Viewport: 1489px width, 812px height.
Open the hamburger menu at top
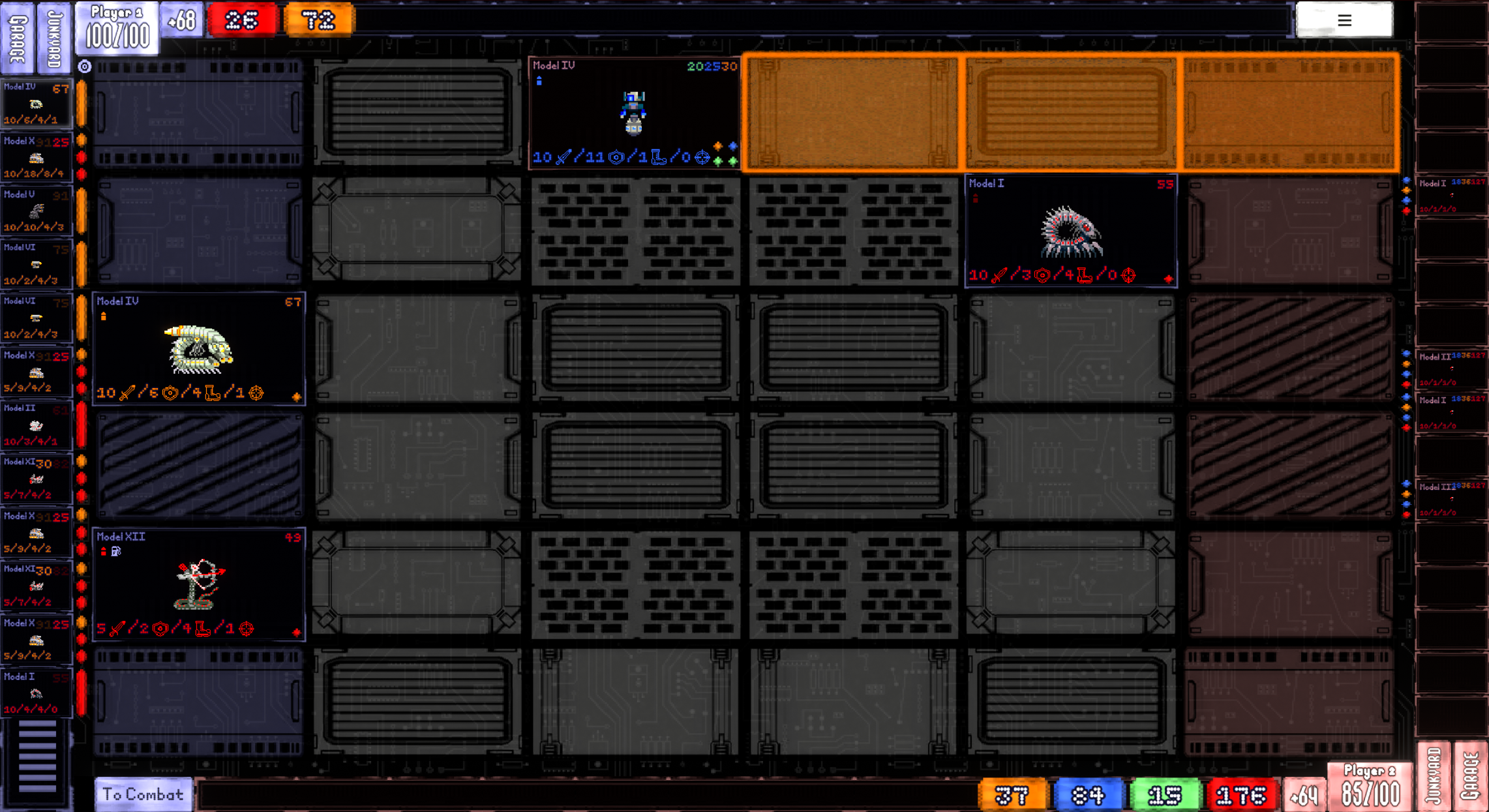tap(1344, 20)
